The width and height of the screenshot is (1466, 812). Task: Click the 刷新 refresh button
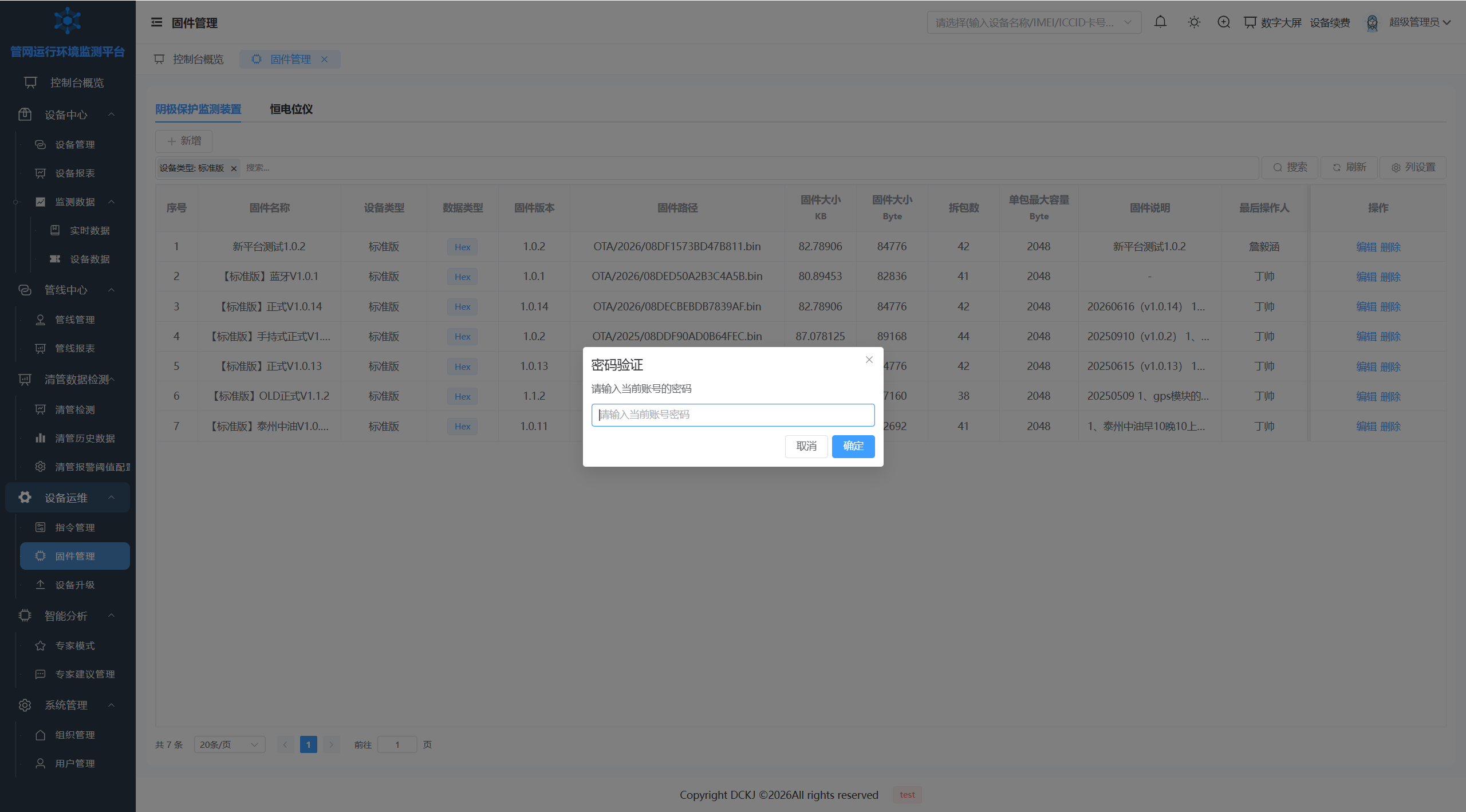click(1349, 167)
